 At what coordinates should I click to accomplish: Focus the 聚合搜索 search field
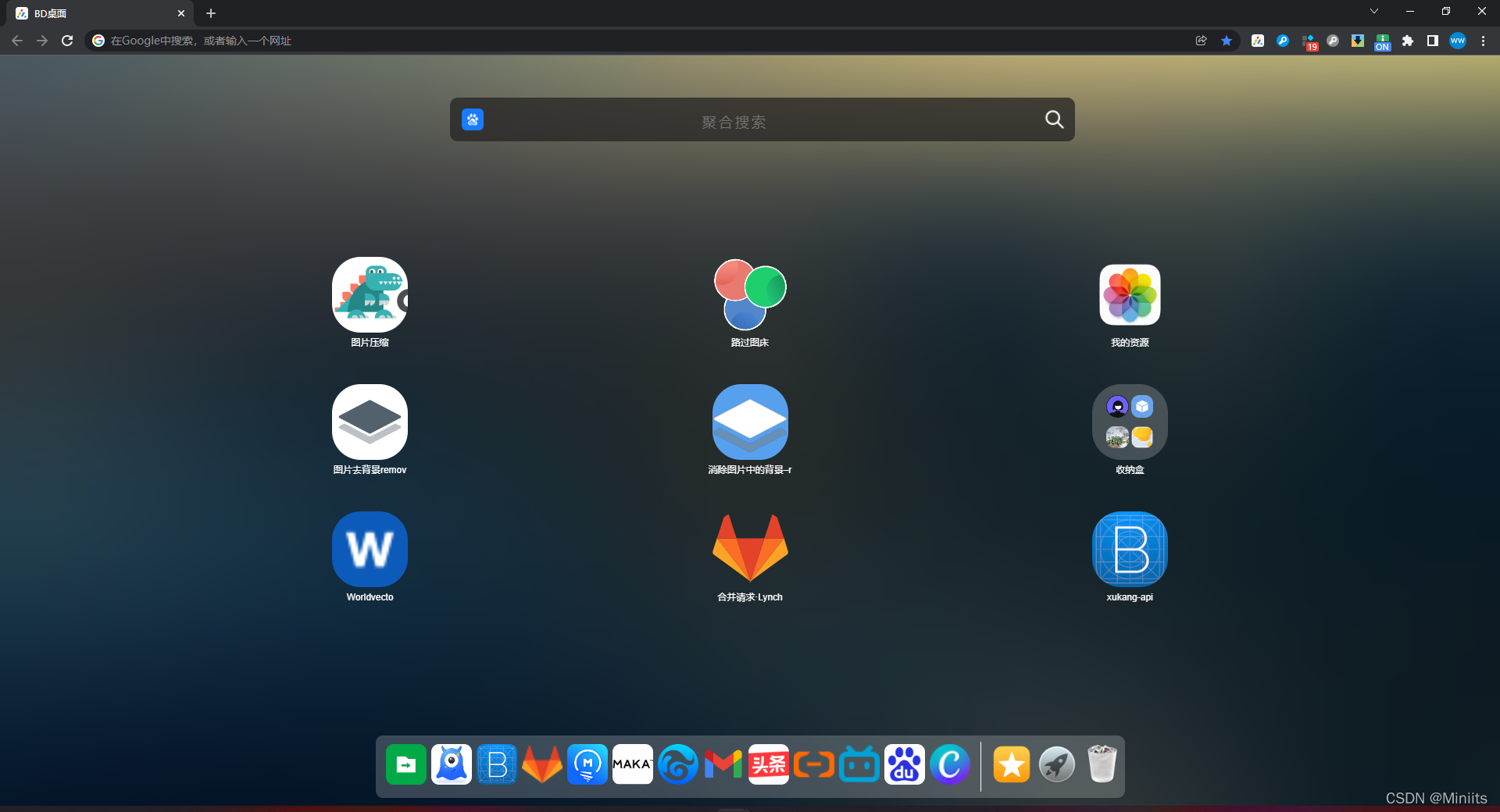tap(762, 119)
